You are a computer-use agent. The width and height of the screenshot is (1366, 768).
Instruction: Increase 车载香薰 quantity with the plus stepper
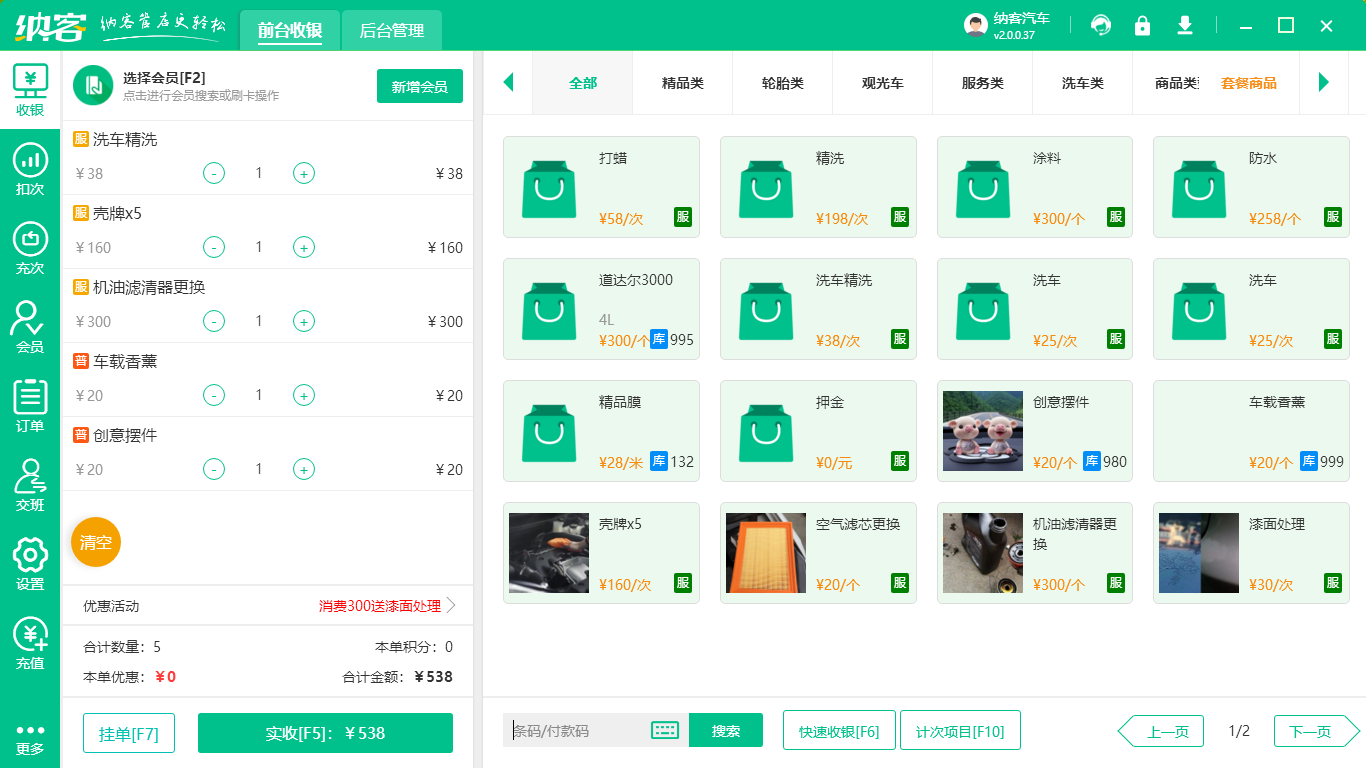(303, 395)
